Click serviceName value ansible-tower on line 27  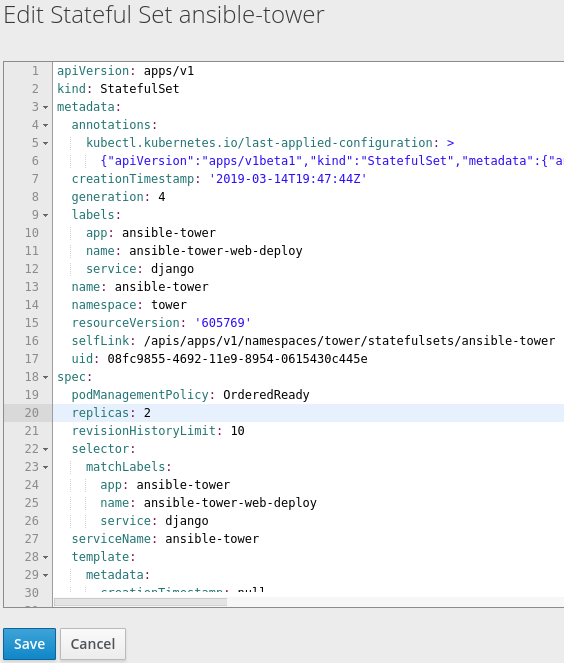pyautogui.click(x=212, y=539)
